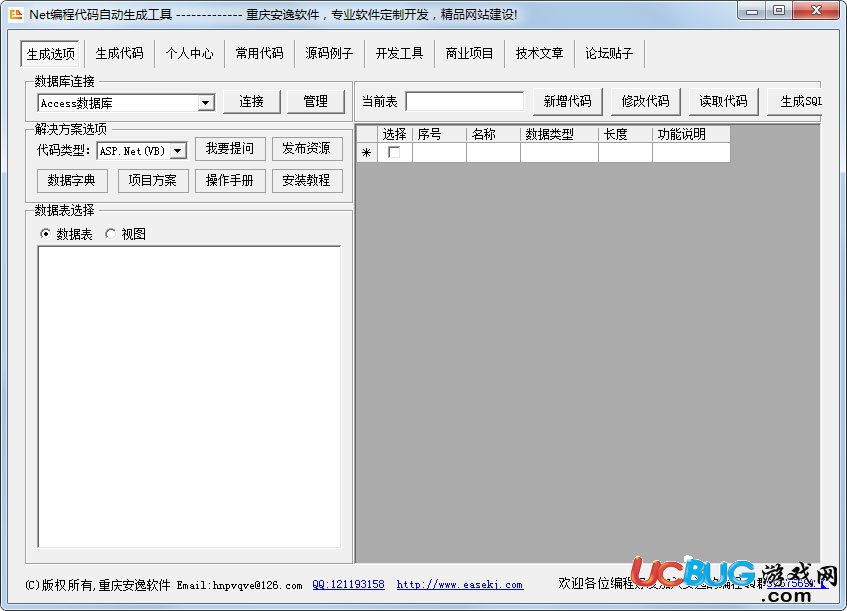
Task: Open the 安装教程 button
Action: 307,180
